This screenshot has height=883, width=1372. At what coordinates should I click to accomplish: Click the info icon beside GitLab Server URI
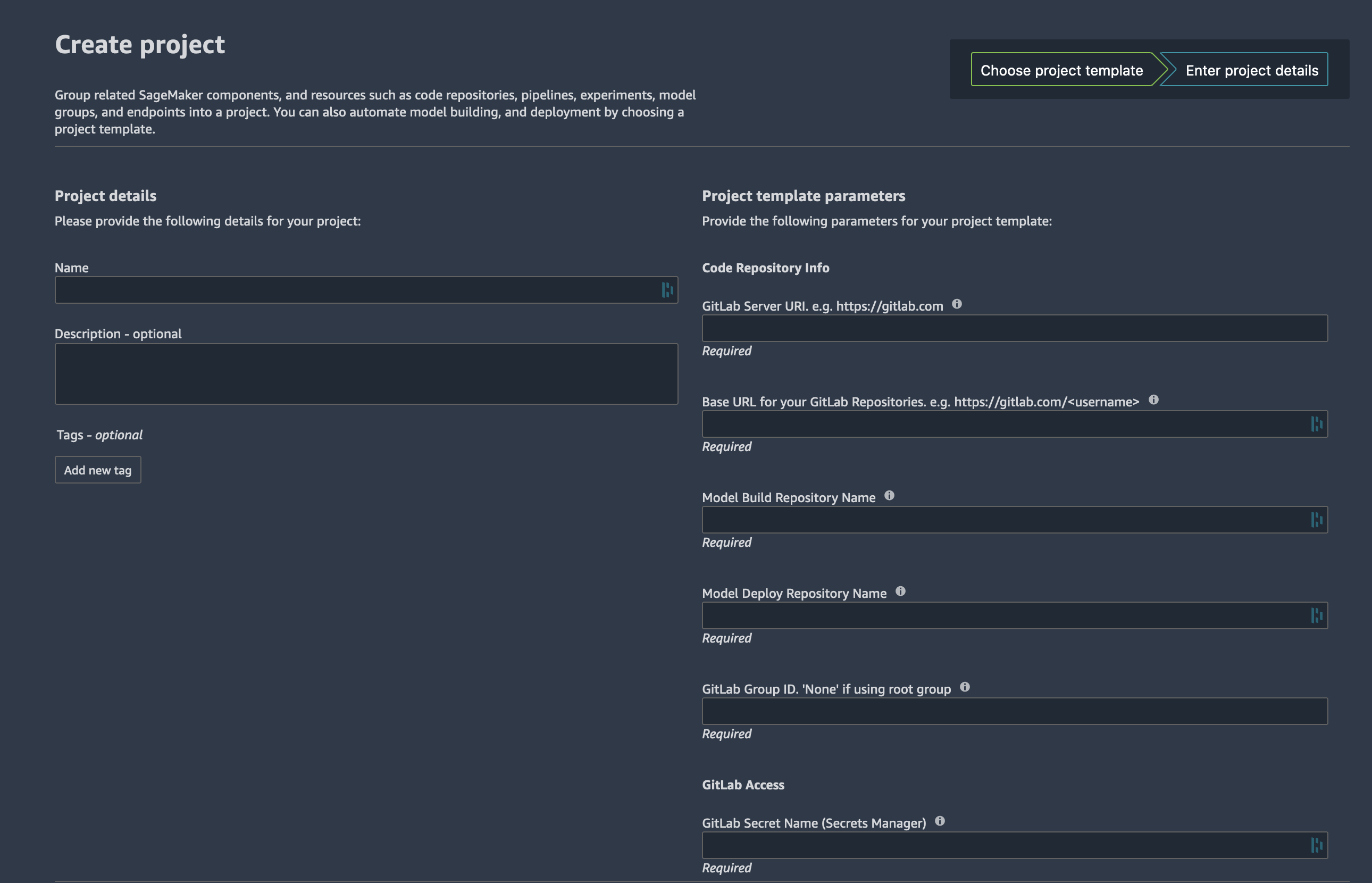coord(957,304)
